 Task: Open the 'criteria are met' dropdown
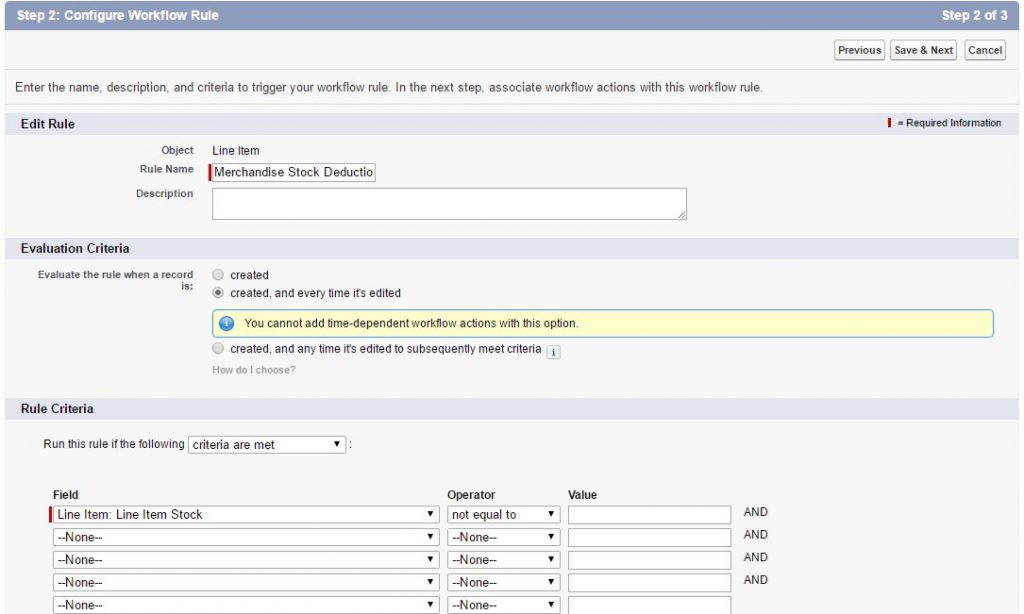click(x=267, y=444)
